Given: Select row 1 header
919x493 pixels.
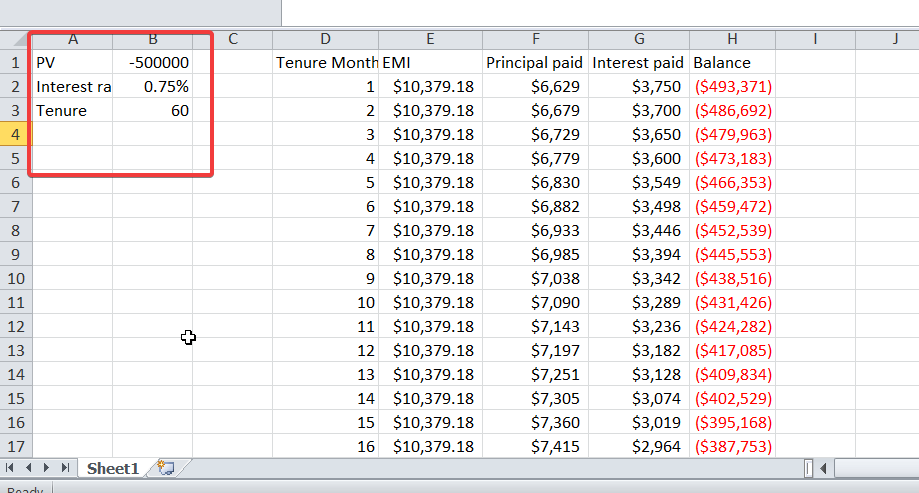Looking at the screenshot, I should pyautogui.click(x=16, y=62).
